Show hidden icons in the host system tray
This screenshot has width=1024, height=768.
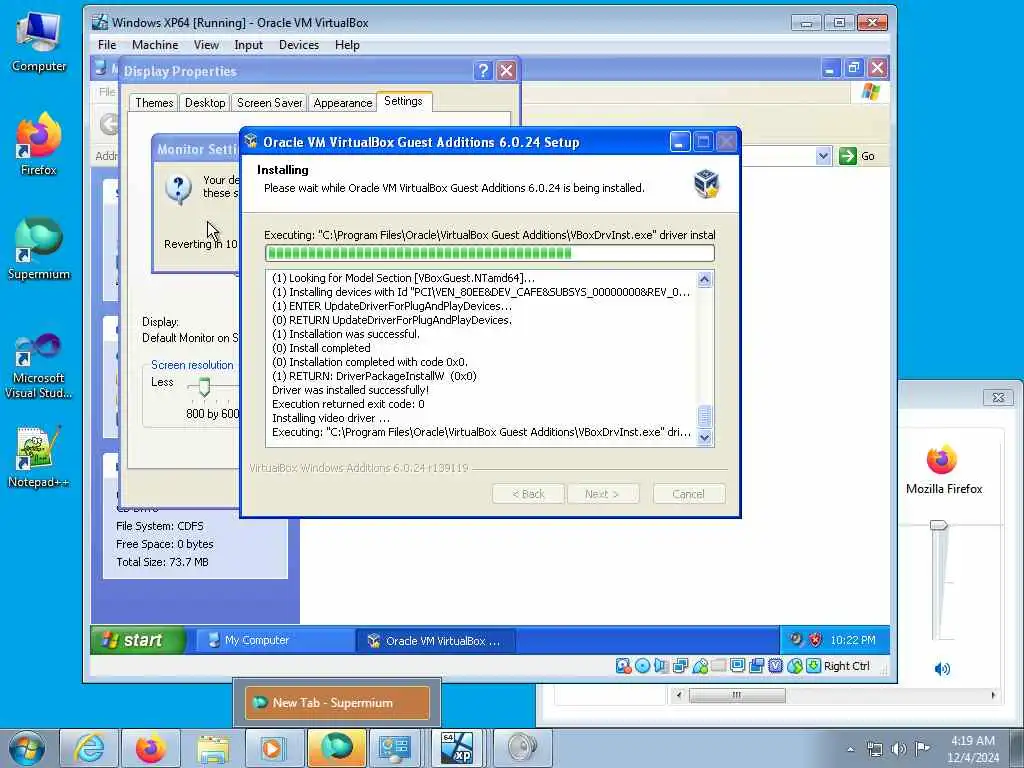850,749
